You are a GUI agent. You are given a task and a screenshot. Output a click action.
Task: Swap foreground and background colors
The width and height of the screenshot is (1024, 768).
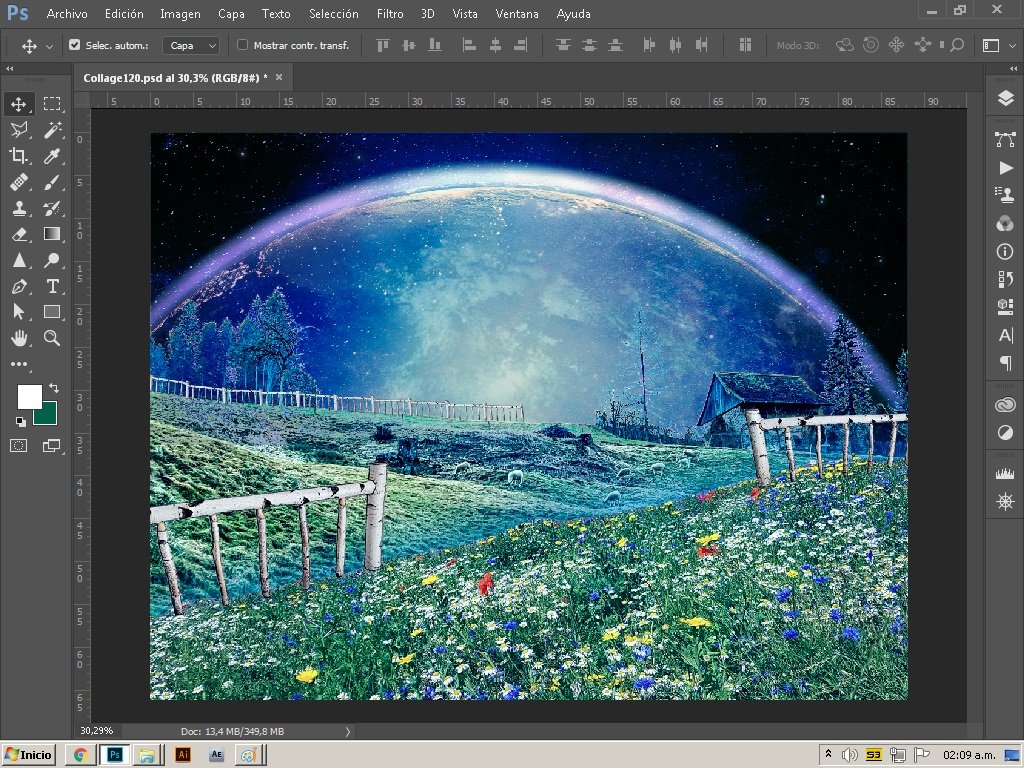coord(54,388)
